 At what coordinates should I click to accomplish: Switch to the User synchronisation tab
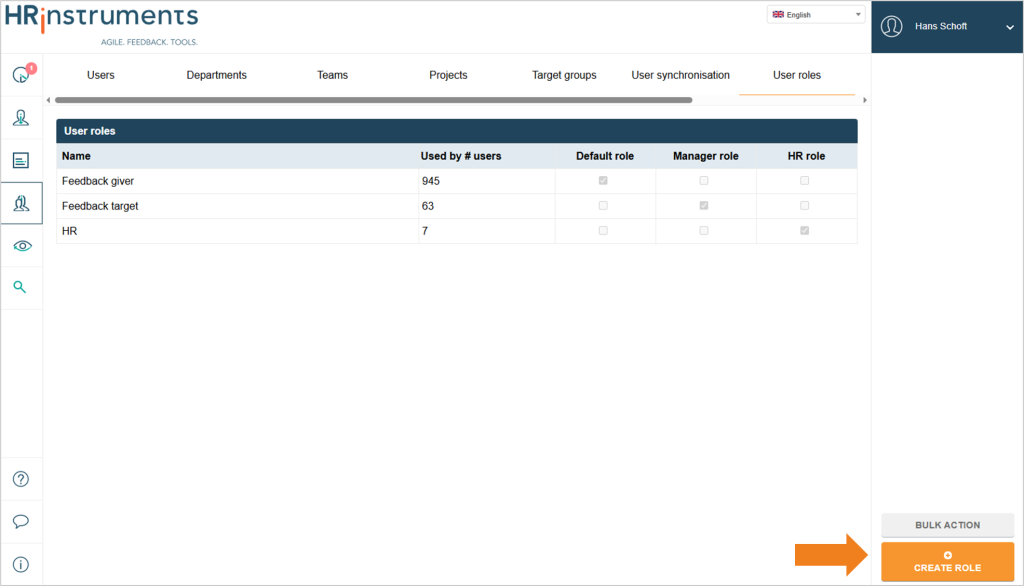coord(680,75)
